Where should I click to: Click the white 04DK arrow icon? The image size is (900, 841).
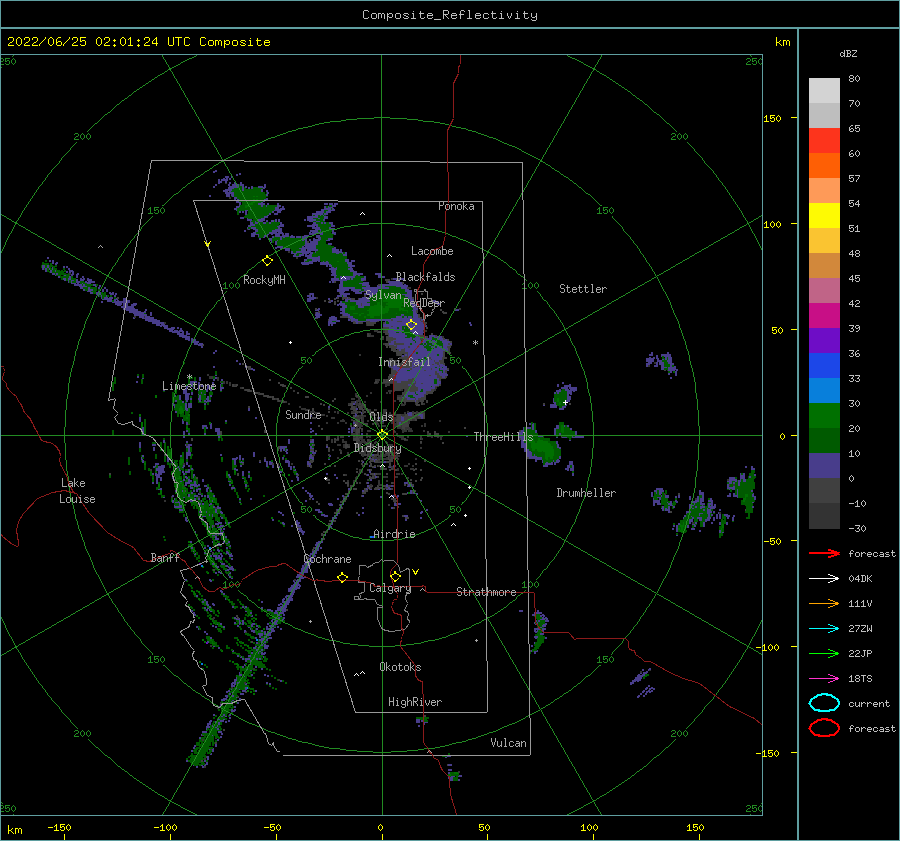tap(824, 579)
